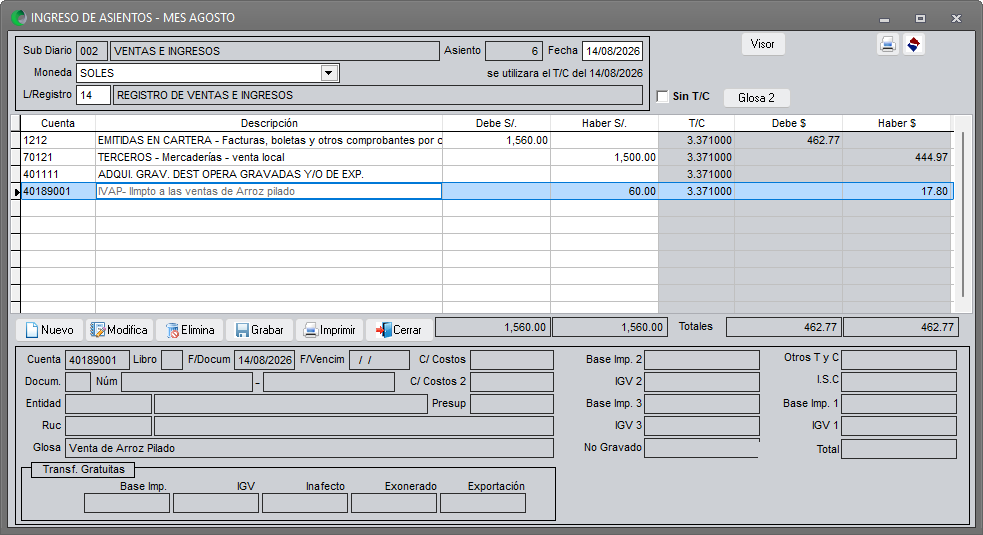Click the red and blue diamond icon

[x=914, y=45]
